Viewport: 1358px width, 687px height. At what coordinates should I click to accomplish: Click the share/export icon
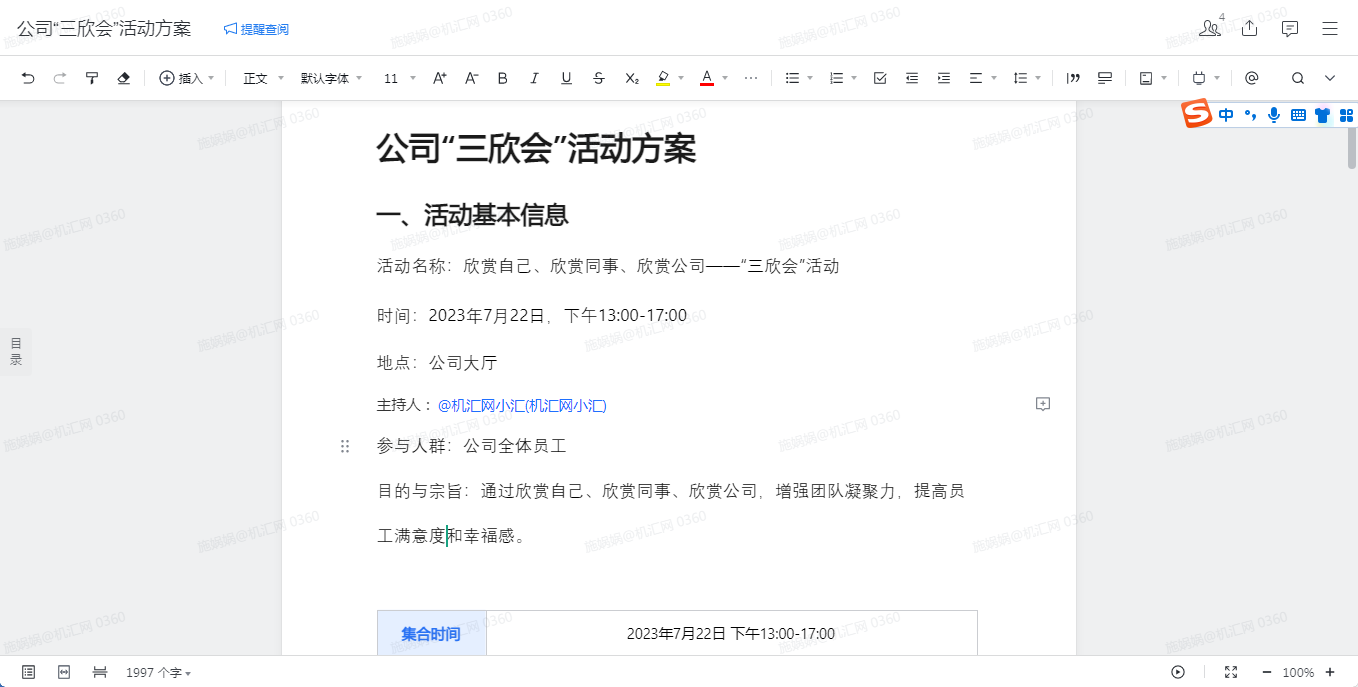(1249, 28)
